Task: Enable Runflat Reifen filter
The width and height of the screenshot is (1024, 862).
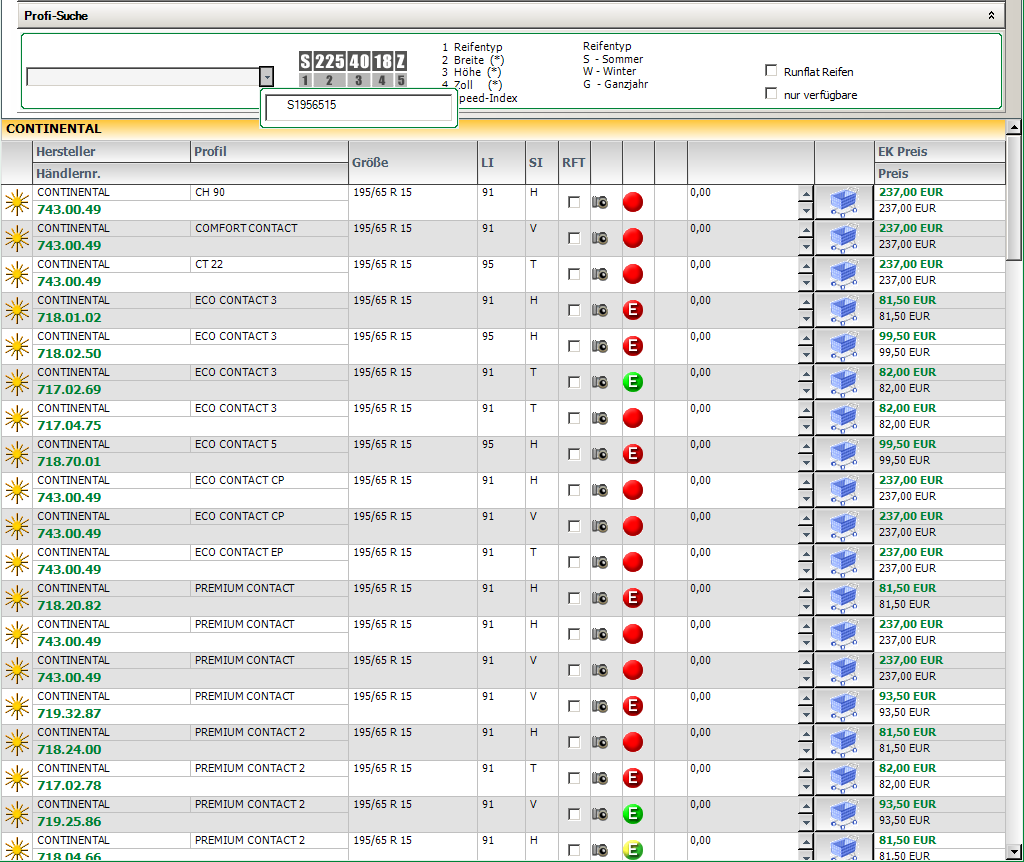Action: pos(771,71)
